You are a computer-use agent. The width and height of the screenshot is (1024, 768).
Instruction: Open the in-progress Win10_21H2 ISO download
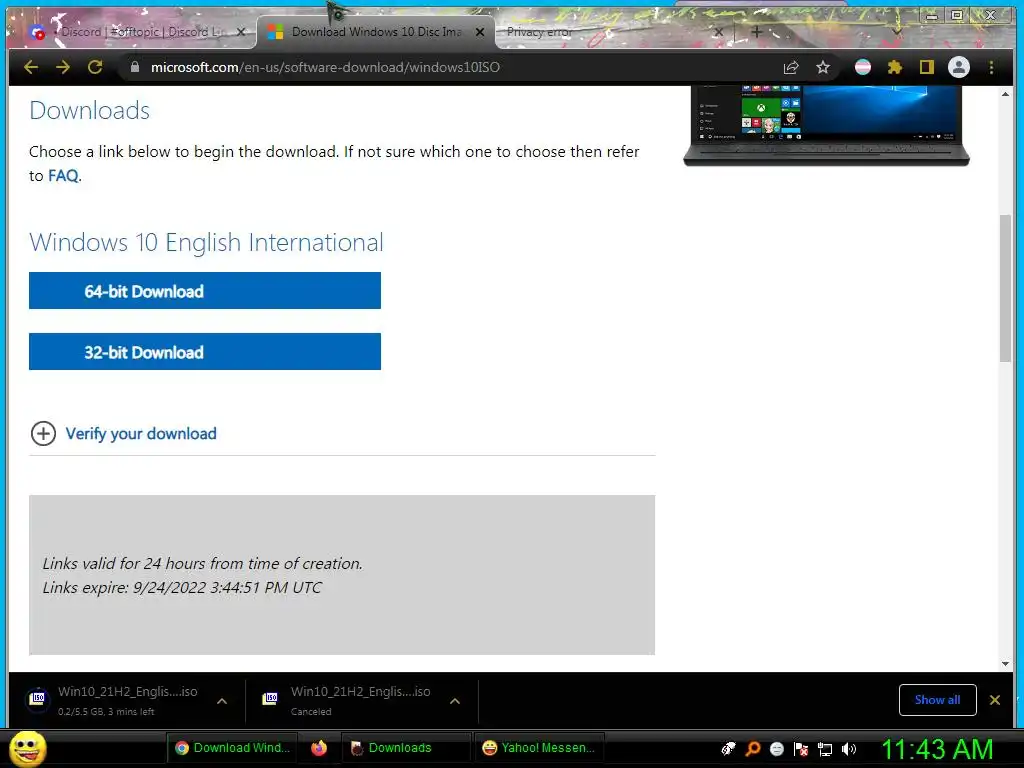point(127,700)
